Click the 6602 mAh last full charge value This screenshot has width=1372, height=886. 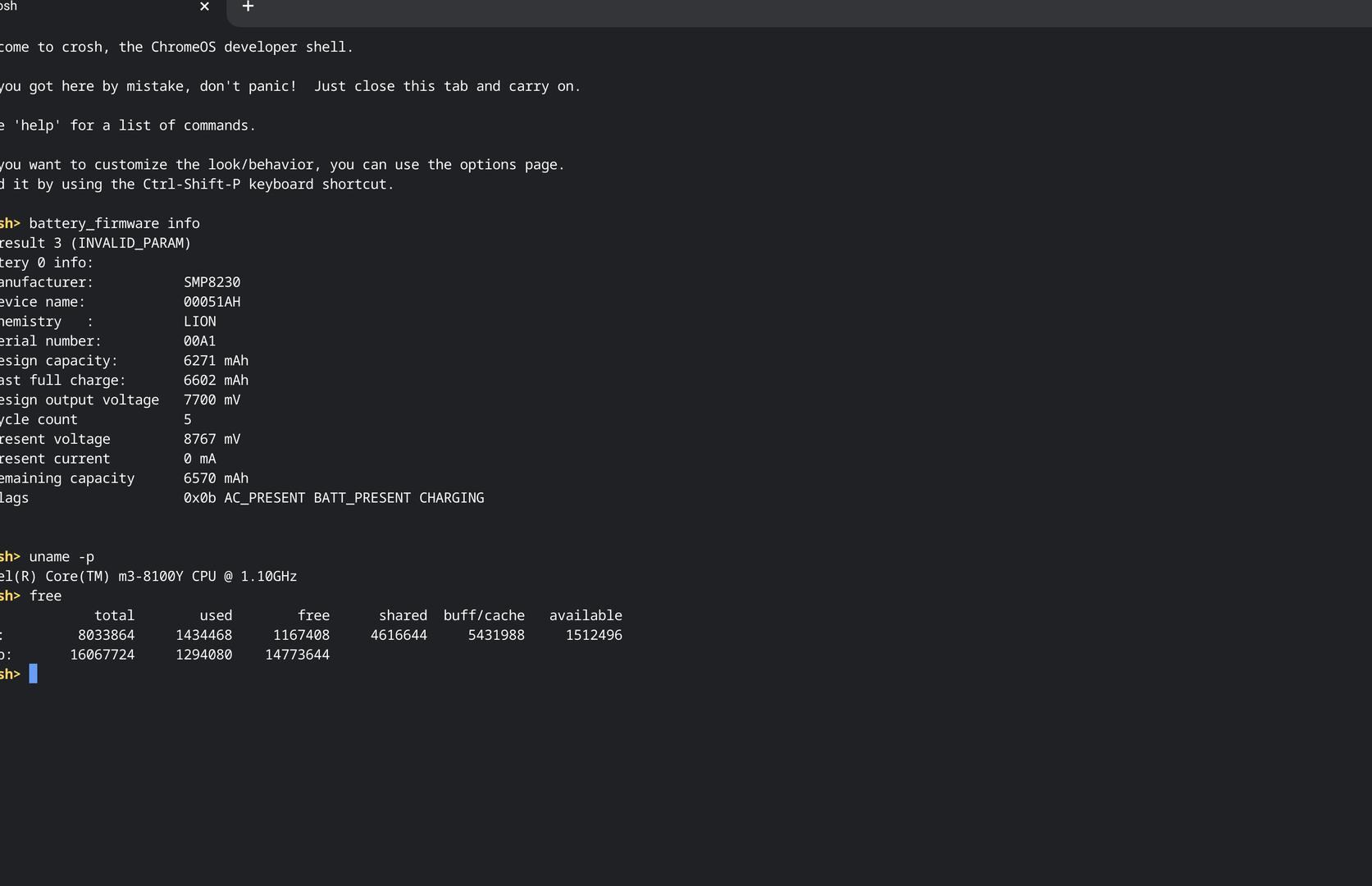tap(216, 381)
